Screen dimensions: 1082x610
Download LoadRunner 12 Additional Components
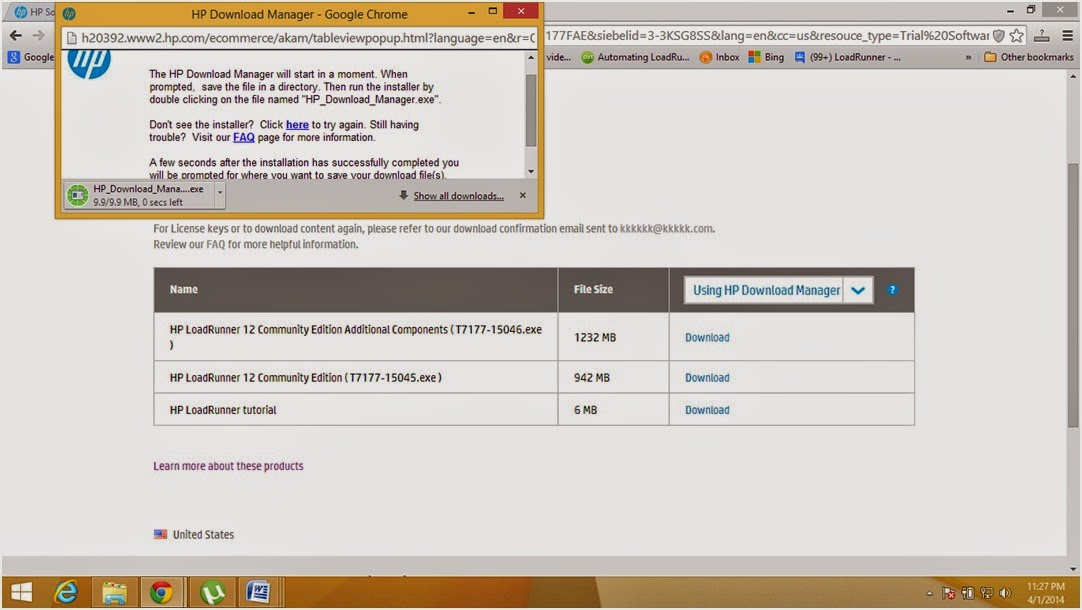tap(707, 337)
